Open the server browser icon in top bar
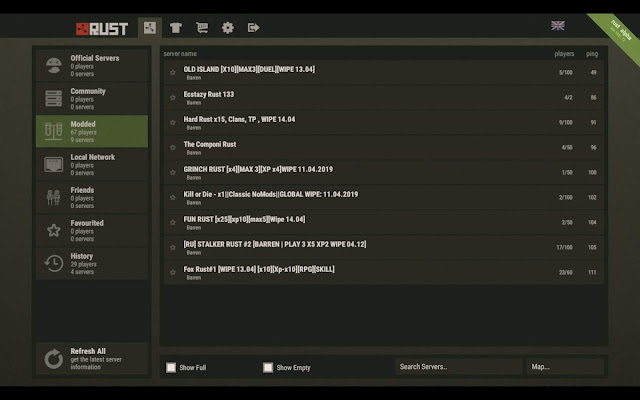The width and height of the screenshot is (640, 400). point(149,28)
